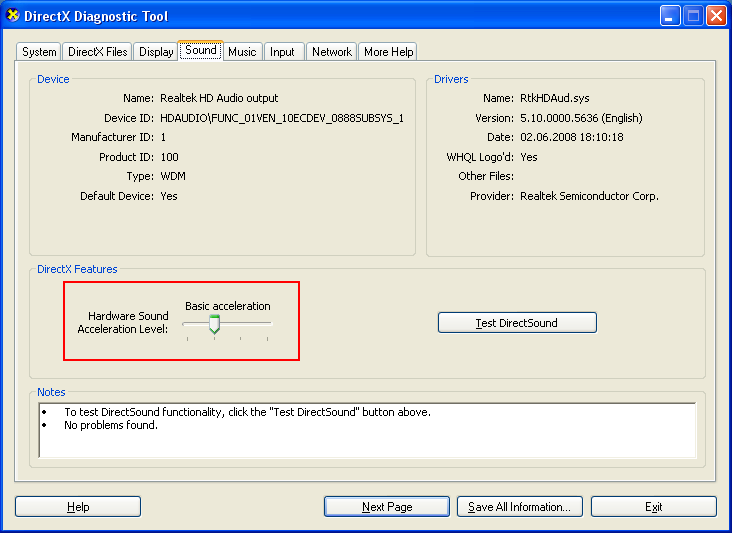This screenshot has height=533, width=732.
Task: Click Save All Information button
Action: coord(520,506)
